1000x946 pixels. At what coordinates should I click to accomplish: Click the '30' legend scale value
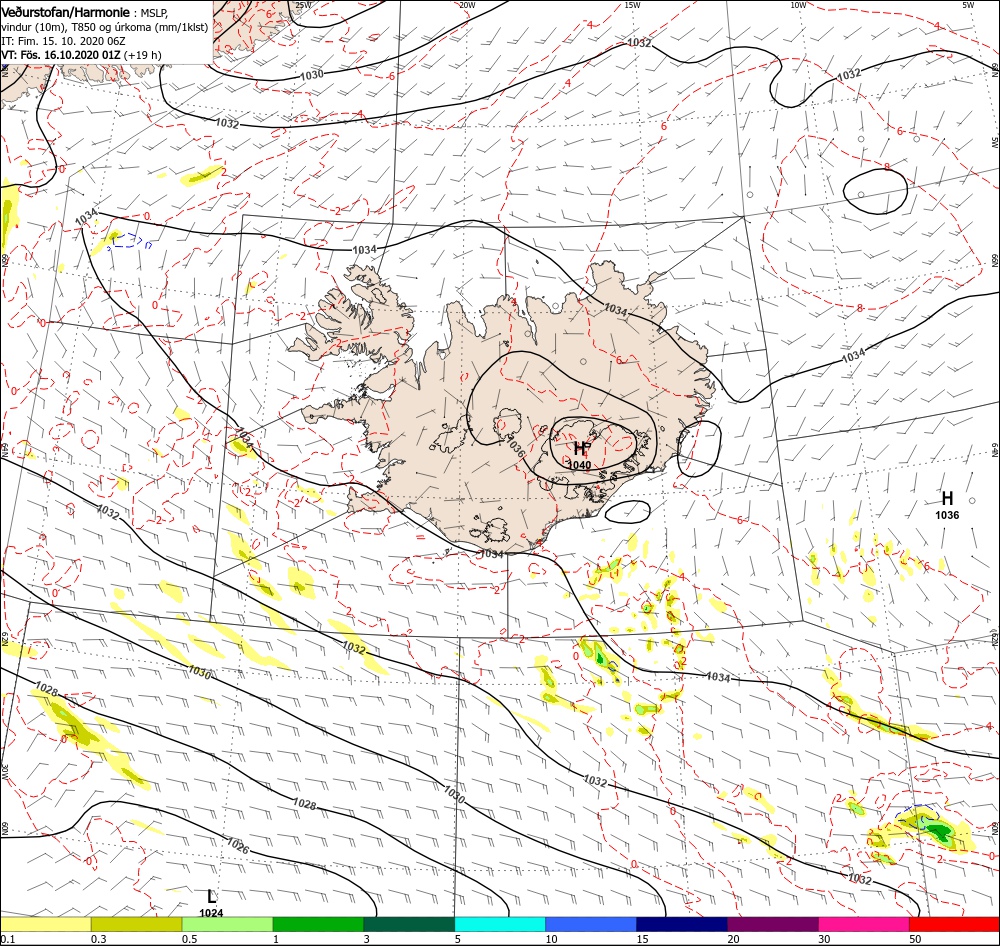(x=825, y=939)
